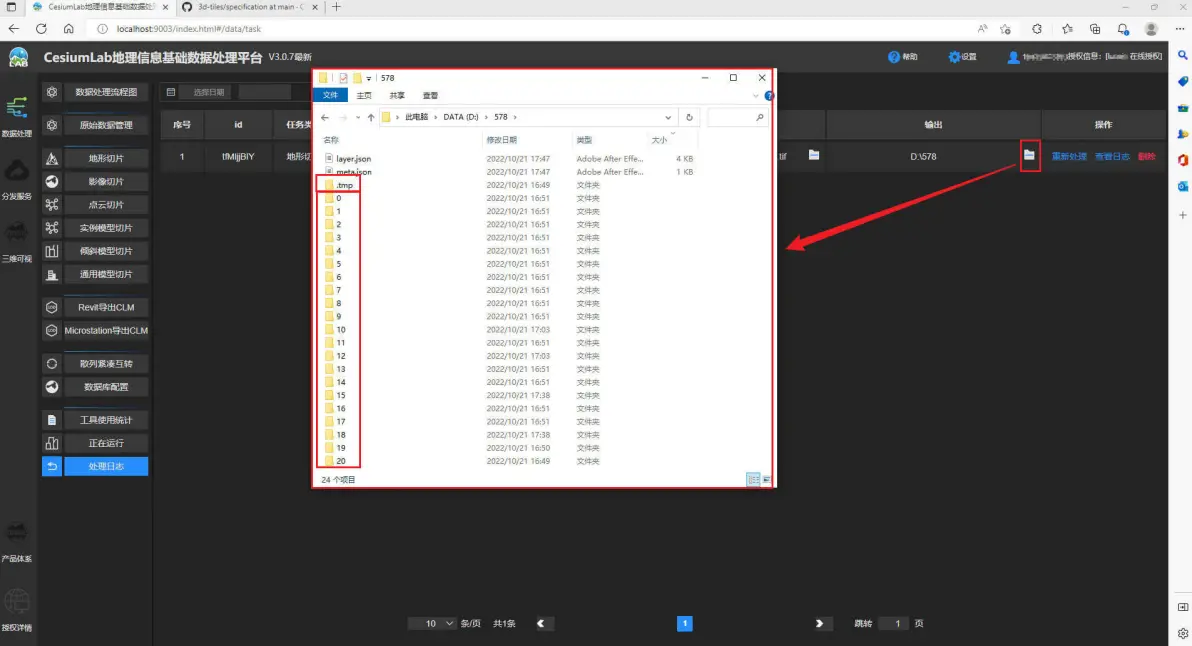Click the browser refresh button

(41, 29)
